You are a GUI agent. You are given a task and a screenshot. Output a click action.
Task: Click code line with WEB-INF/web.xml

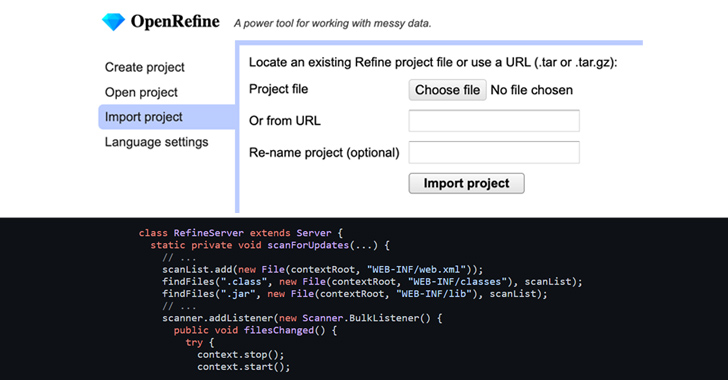323,269
